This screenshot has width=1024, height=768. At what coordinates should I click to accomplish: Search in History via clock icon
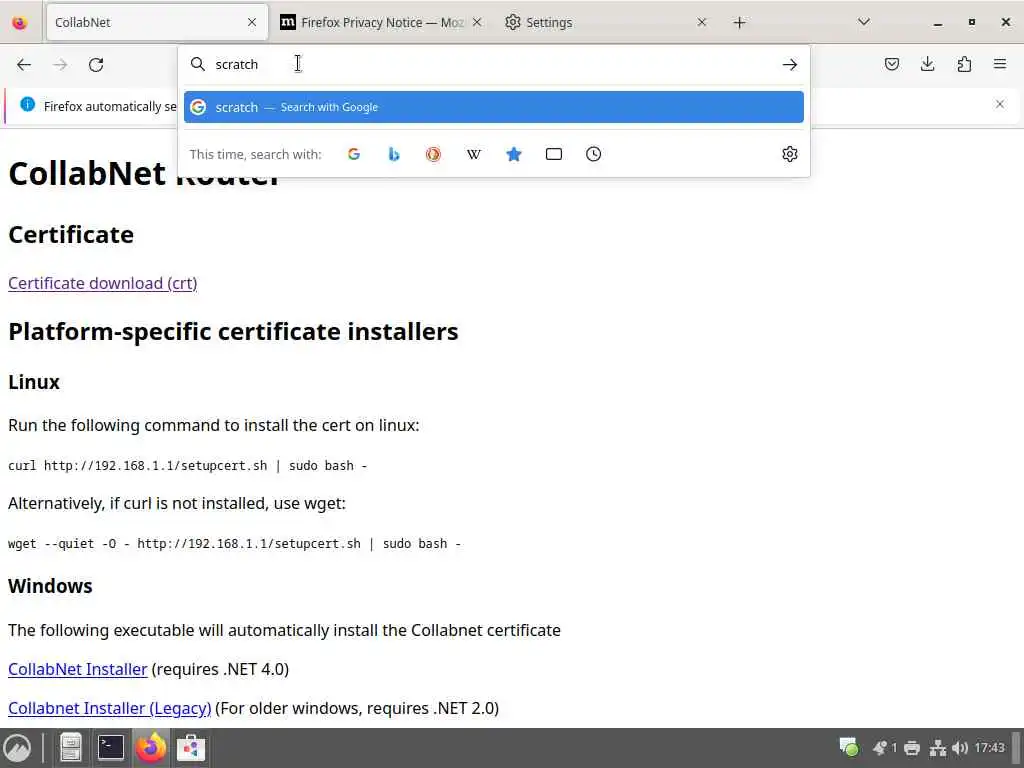(594, 154)
